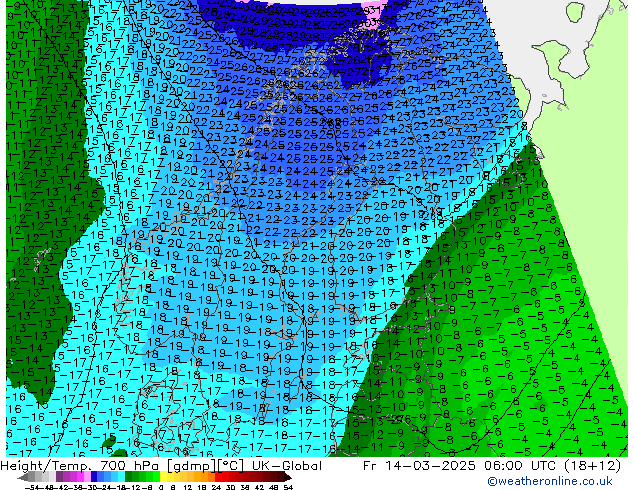Click the 'UK-Global' model label
Viewport: 634px width, 490px height.
[x=287, y=466]
